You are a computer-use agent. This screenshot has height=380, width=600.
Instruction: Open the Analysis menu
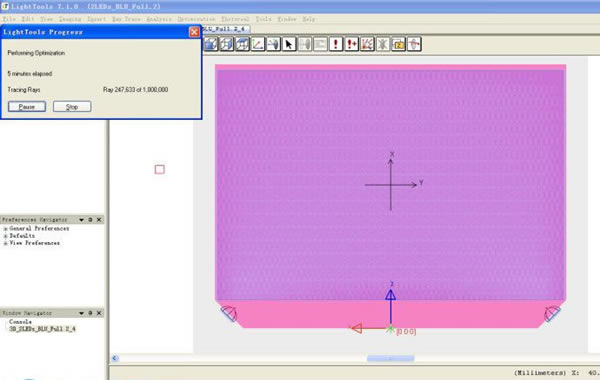point(159,19)
